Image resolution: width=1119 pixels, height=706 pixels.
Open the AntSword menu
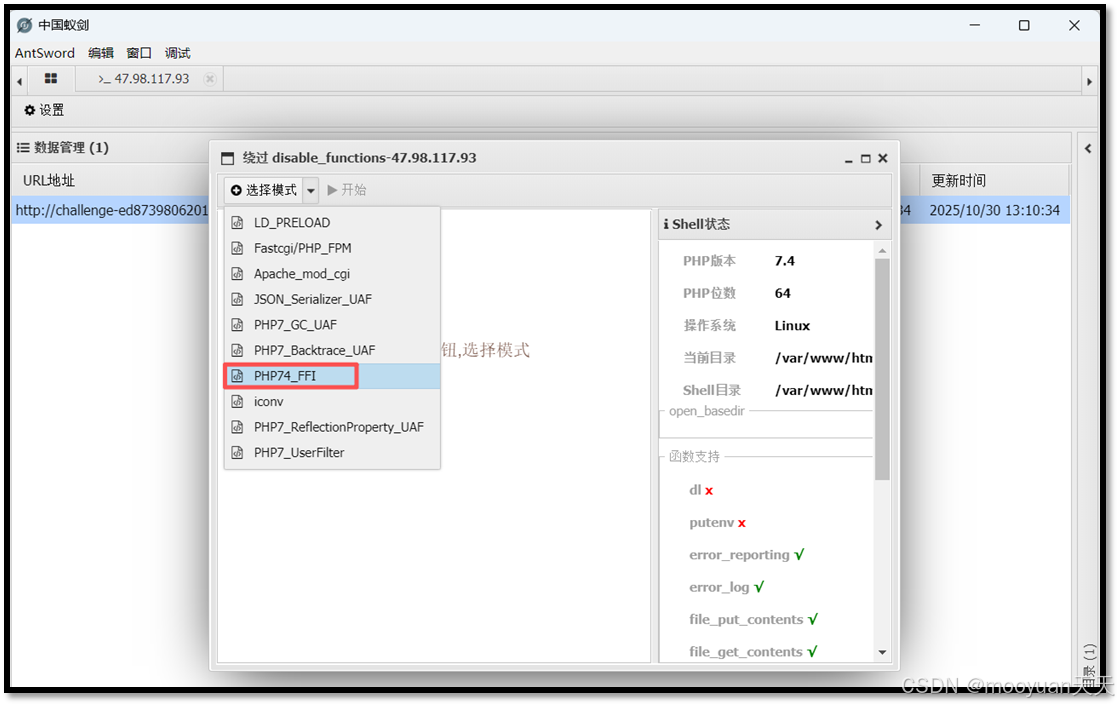tap(45, 53)
